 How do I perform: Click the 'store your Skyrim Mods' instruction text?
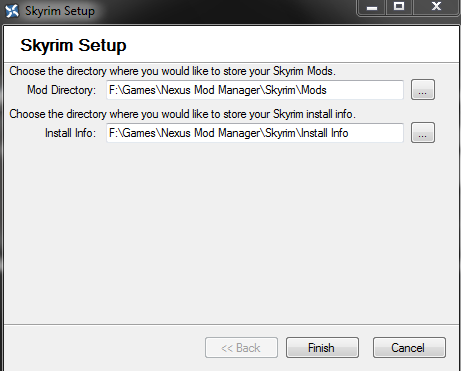coord(172,71)
